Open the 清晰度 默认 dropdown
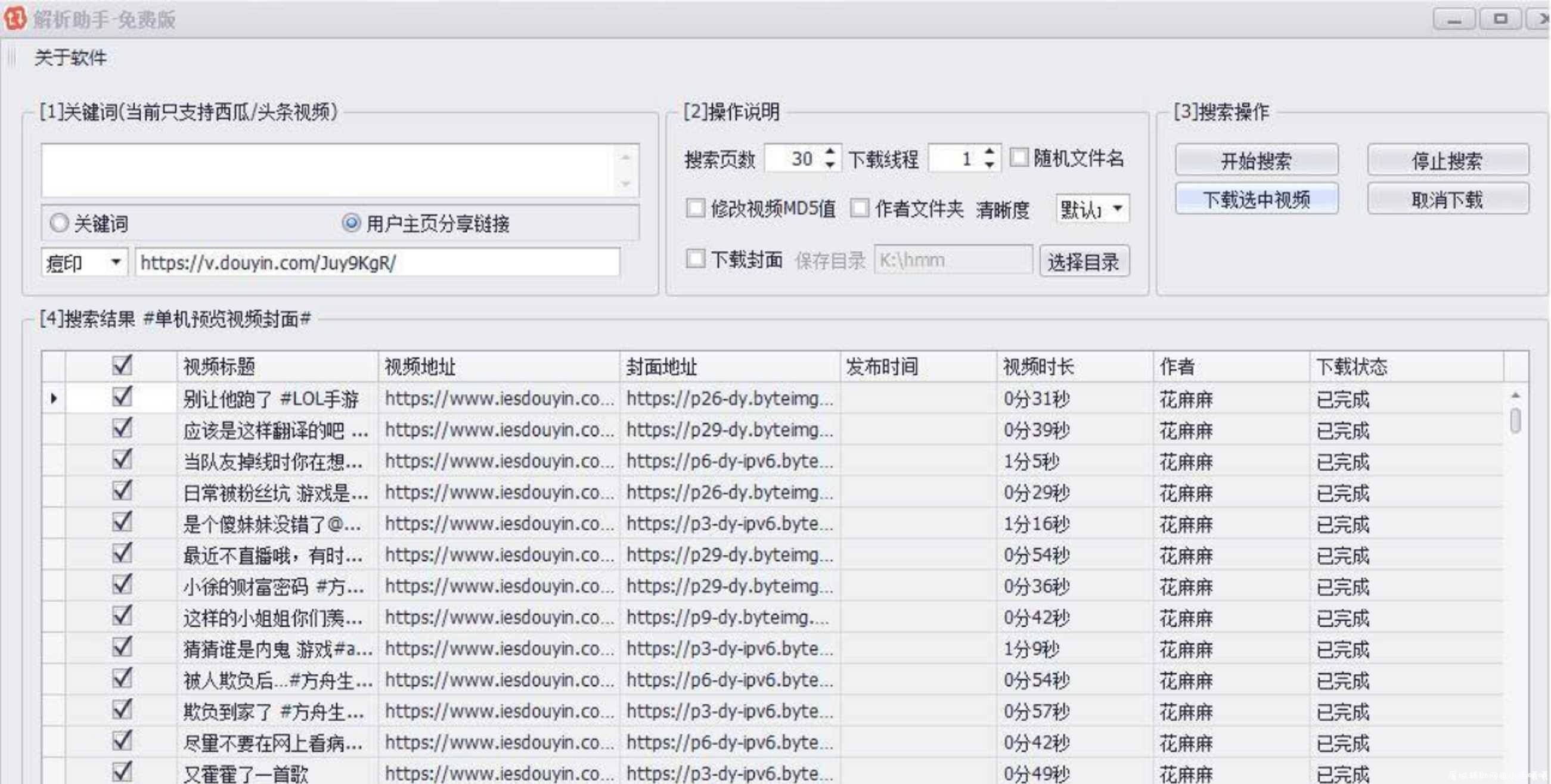The height and width of the screenshot is (784, 1551). click(1092, 209)
